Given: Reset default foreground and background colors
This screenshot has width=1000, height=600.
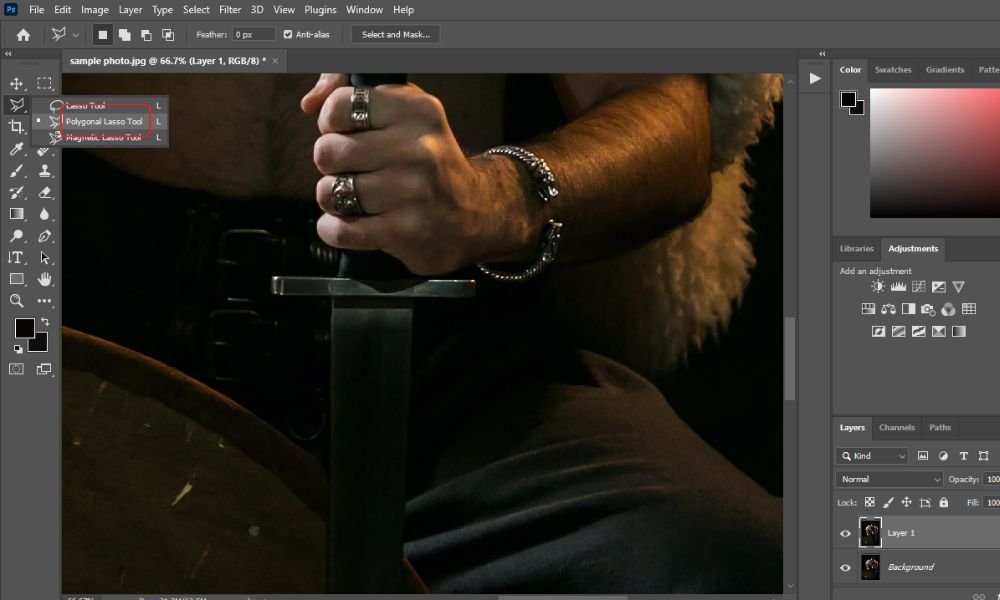Looking at the screenshot, I should coord(18,349).
